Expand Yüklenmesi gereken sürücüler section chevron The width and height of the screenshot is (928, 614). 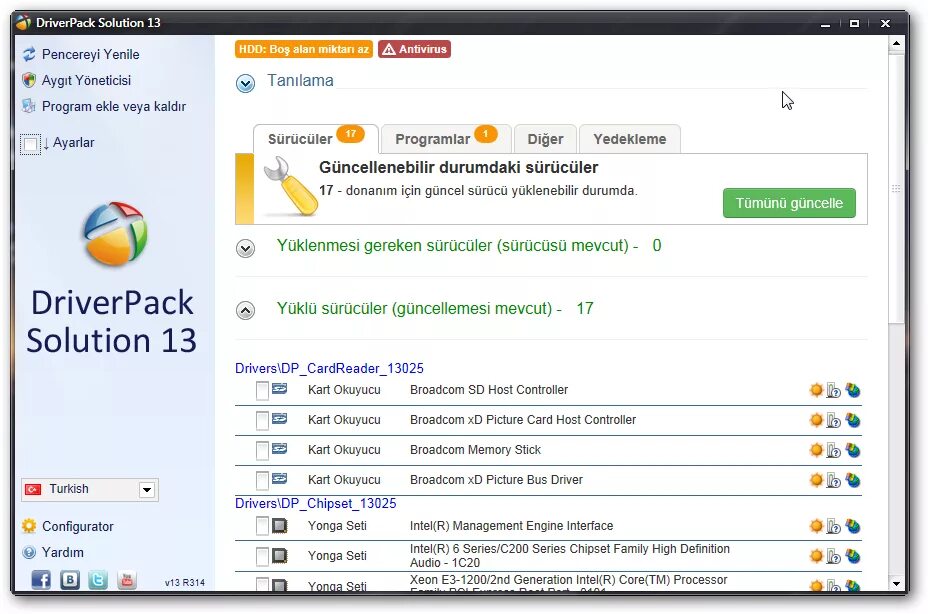[x=245, y=248]
